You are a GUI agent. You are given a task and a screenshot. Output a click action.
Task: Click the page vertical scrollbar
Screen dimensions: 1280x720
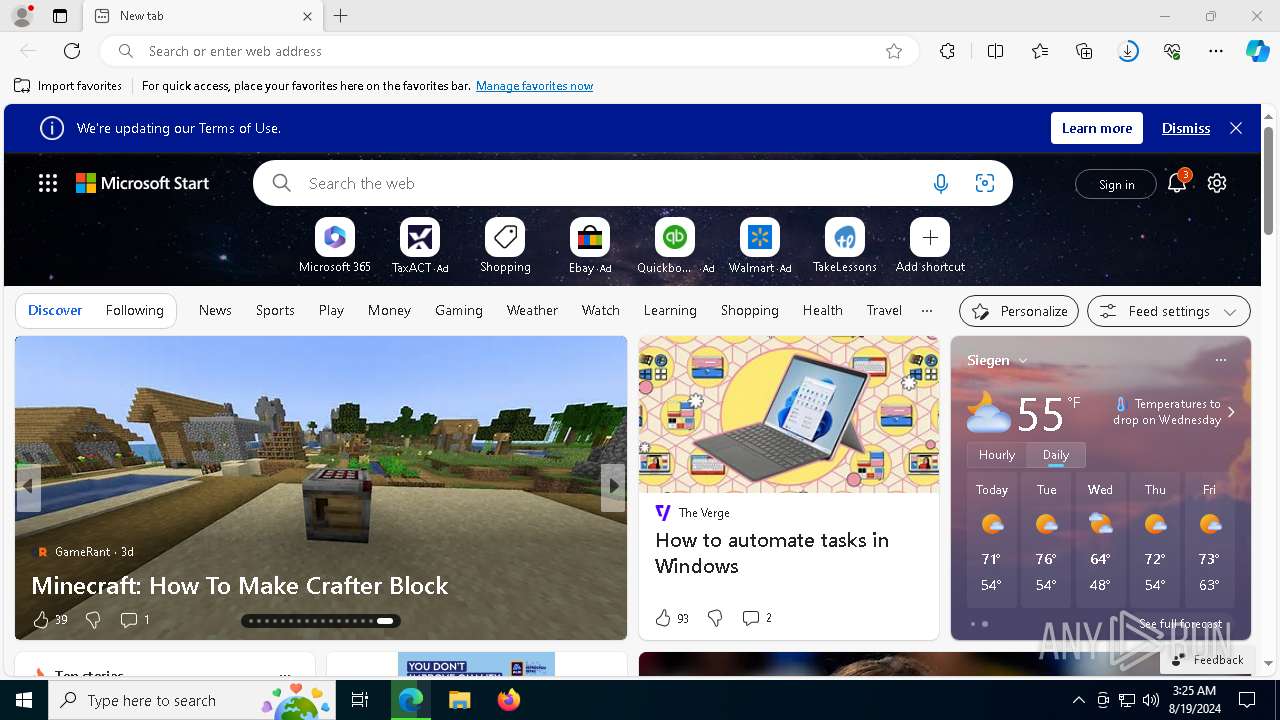[x=1268, y=180]
